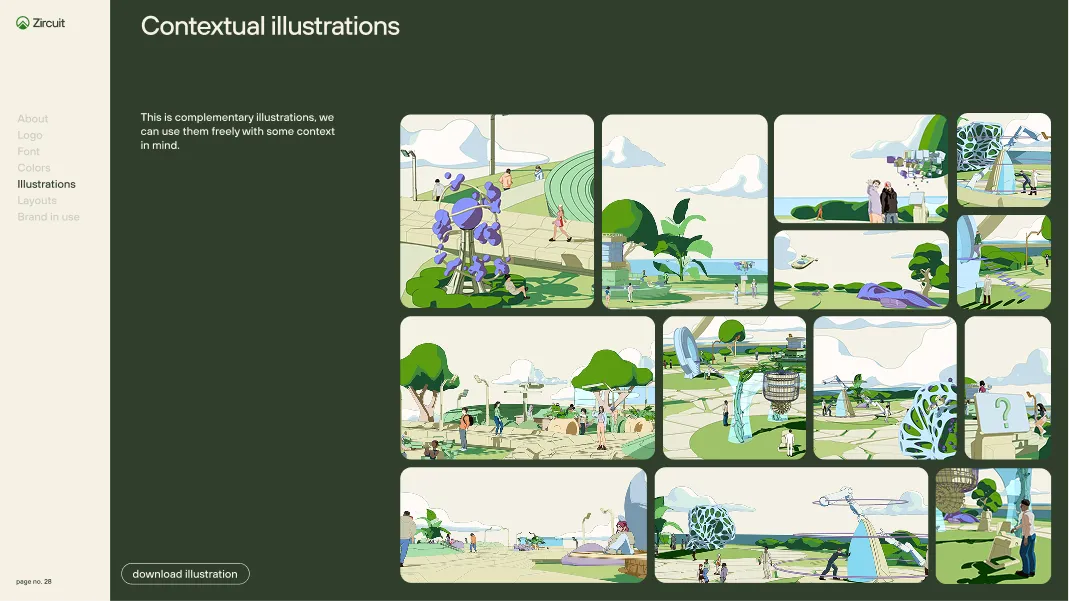
Task: Open the About section
Action: 33,118
